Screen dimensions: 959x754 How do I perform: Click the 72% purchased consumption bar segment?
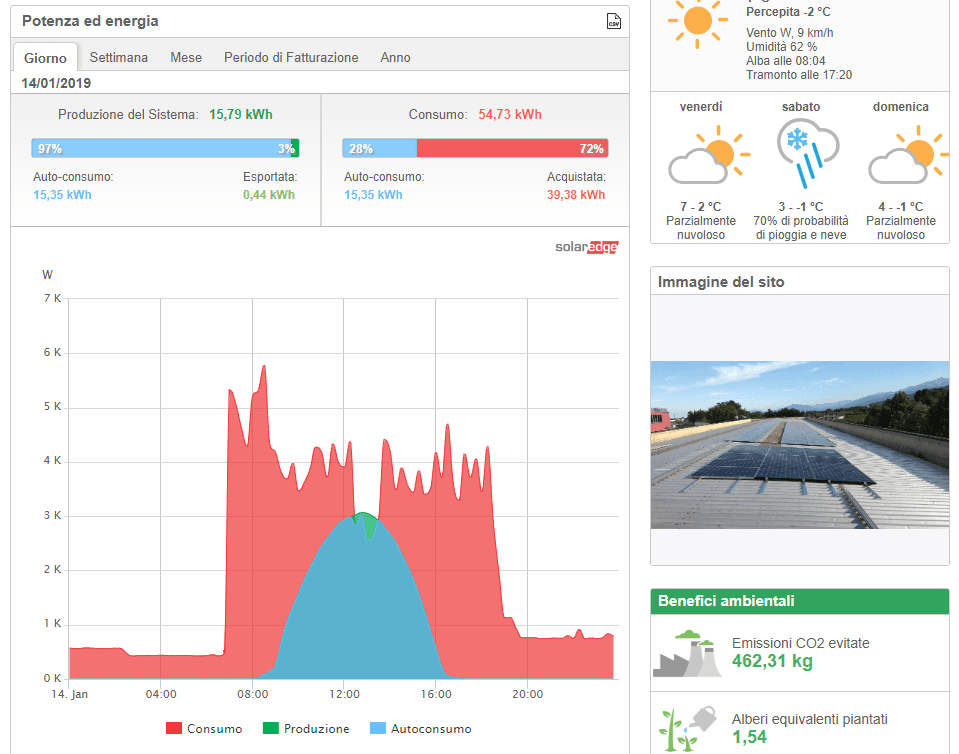pyautogui.click(x=513, y=149)
